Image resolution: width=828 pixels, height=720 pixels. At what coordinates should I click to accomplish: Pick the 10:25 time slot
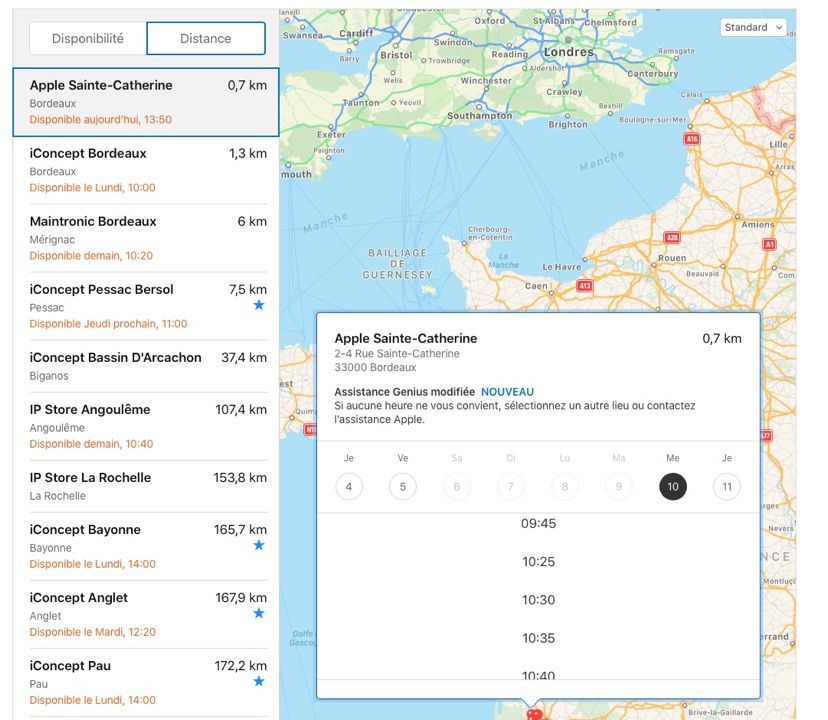[x=538, y=562]
